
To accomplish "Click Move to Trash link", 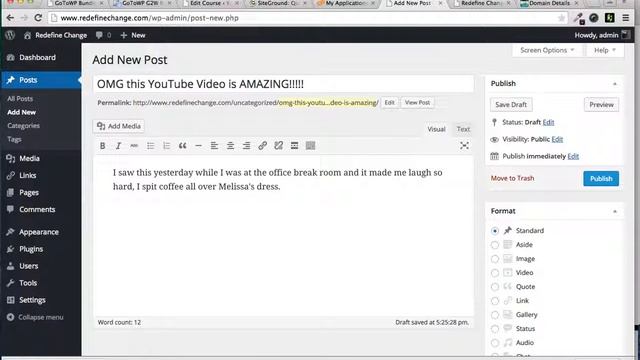I will tap(512, 178).
